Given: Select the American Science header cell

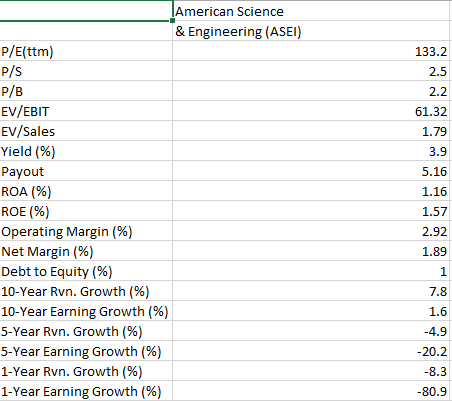Looking at the screenshot, I should tap(311, 11).
